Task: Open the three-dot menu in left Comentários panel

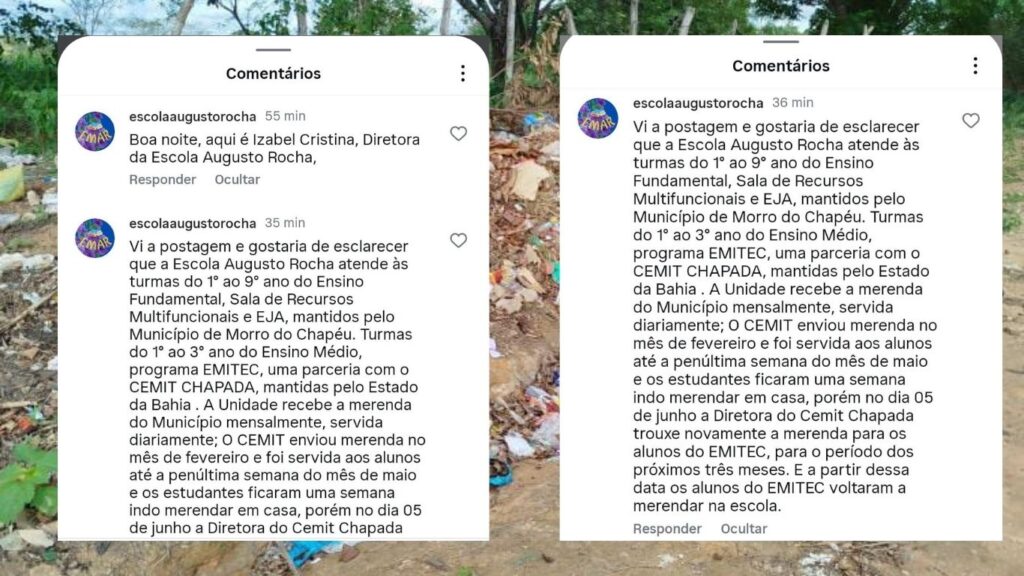Action: 462,73
